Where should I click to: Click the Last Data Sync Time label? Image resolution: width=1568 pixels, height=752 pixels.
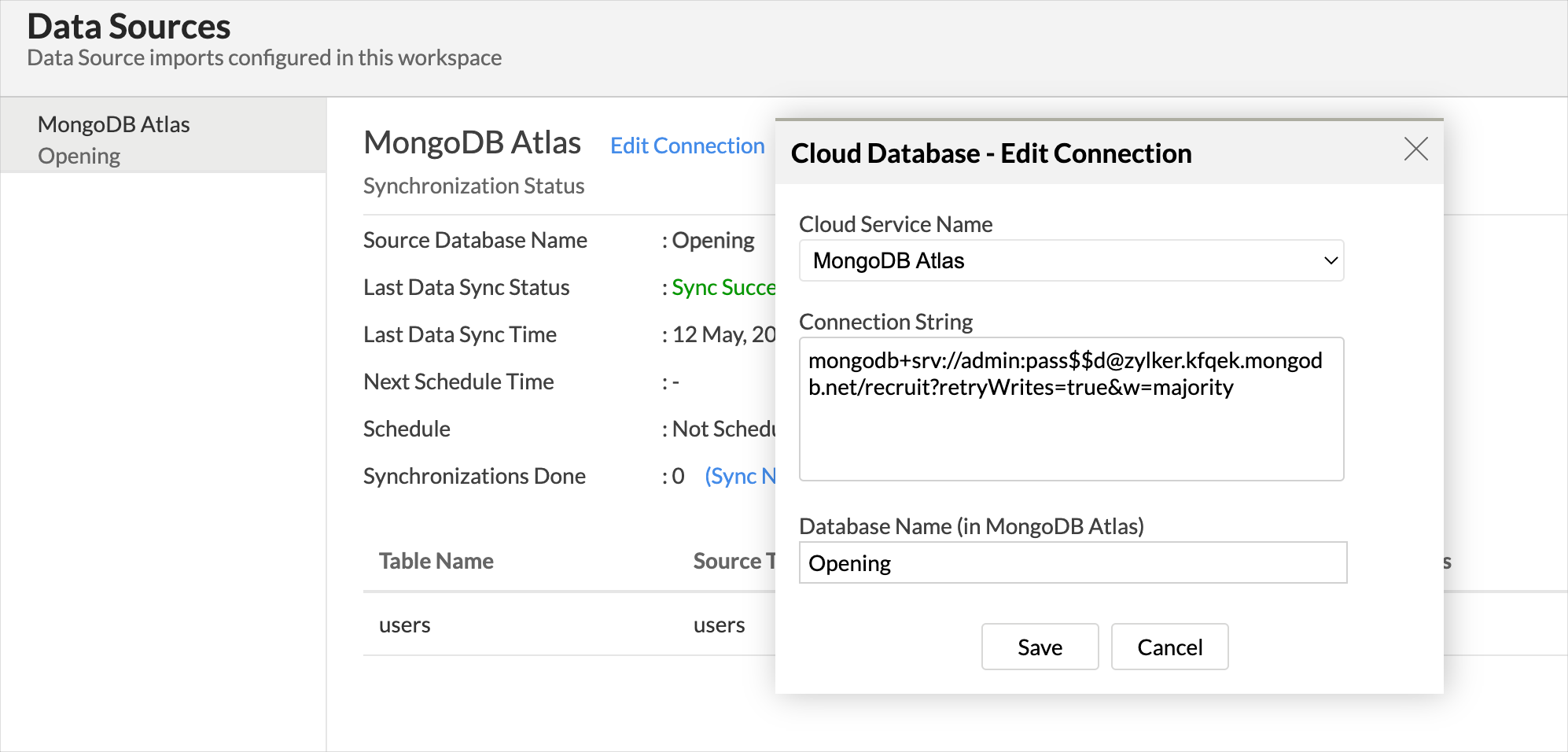point(460,334)
